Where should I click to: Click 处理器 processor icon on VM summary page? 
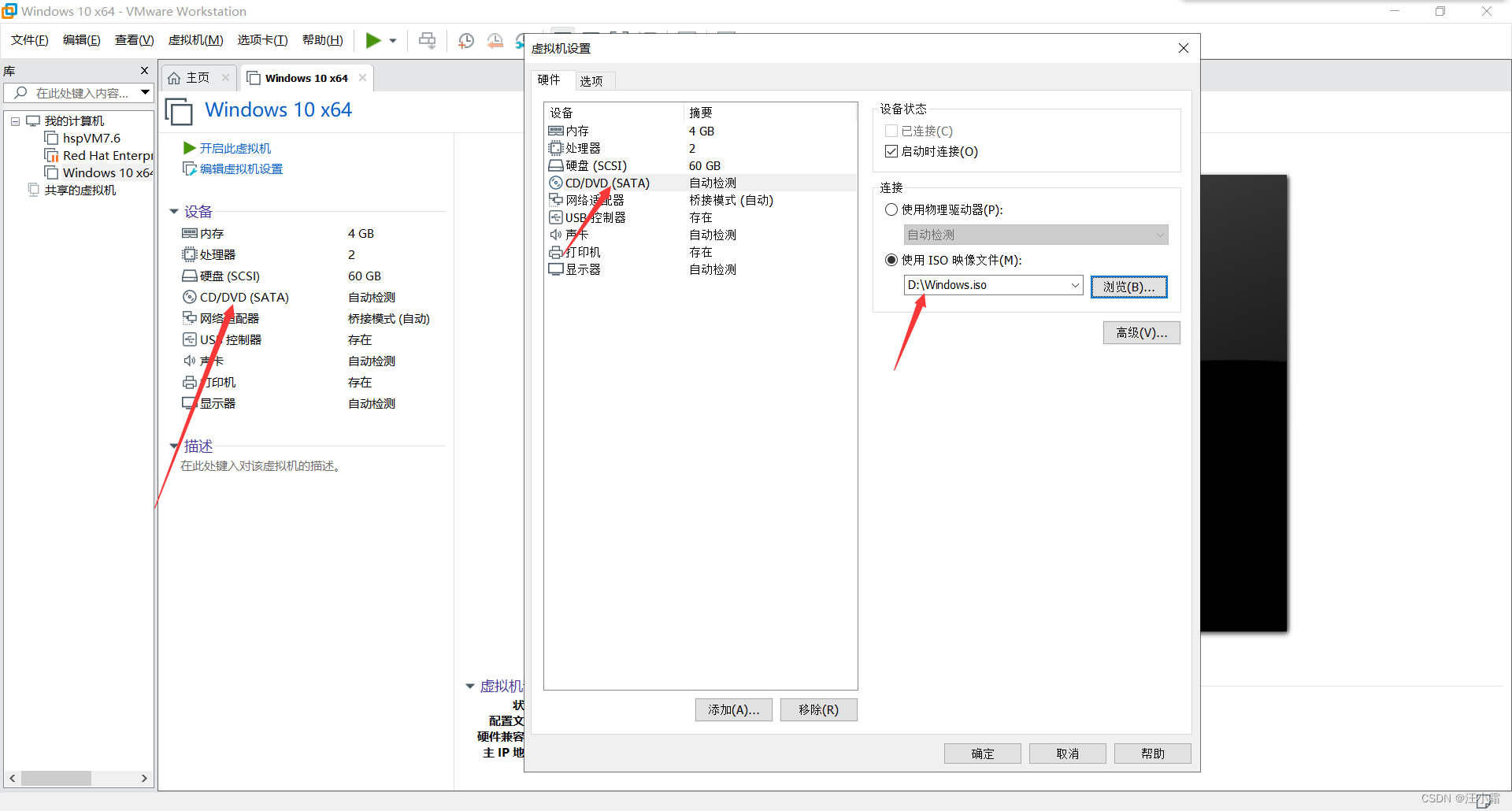coord(189,254)
